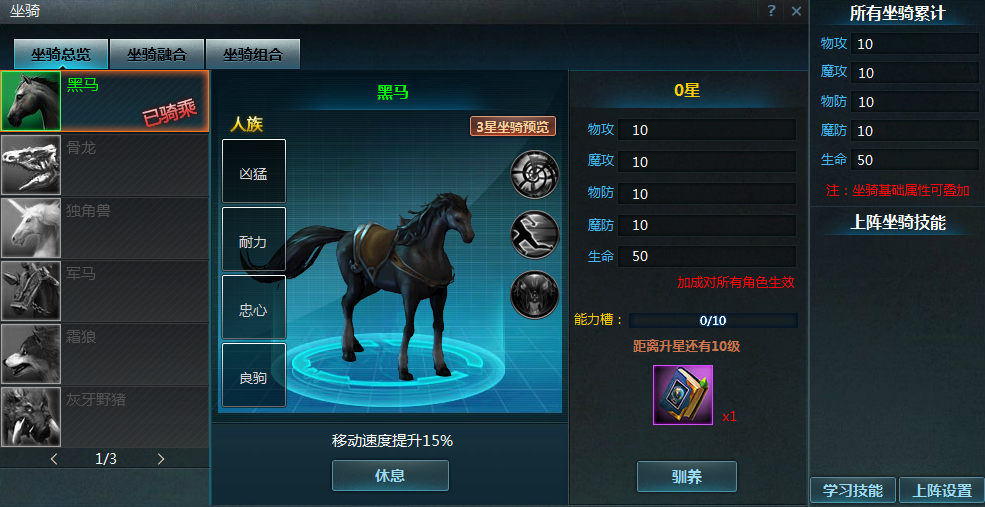Choose the 军马 war horse mount icon

31,290
